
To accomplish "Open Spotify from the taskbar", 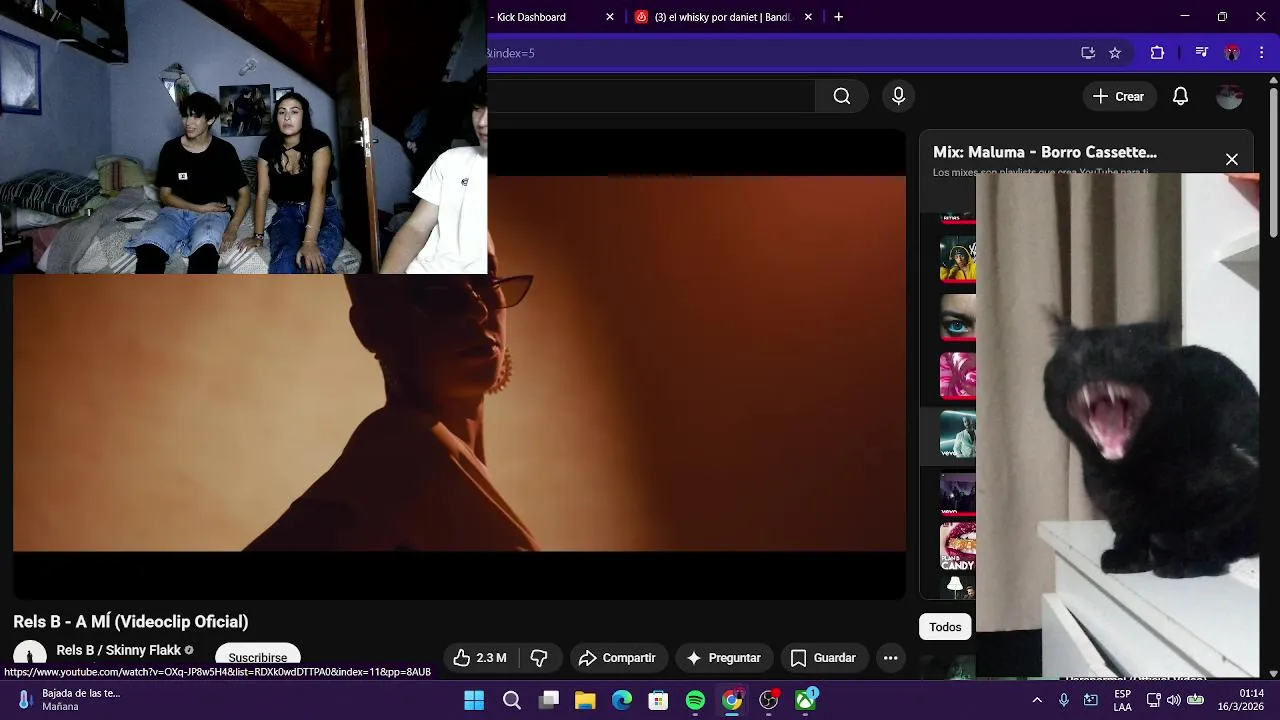I will pos(695,700).
